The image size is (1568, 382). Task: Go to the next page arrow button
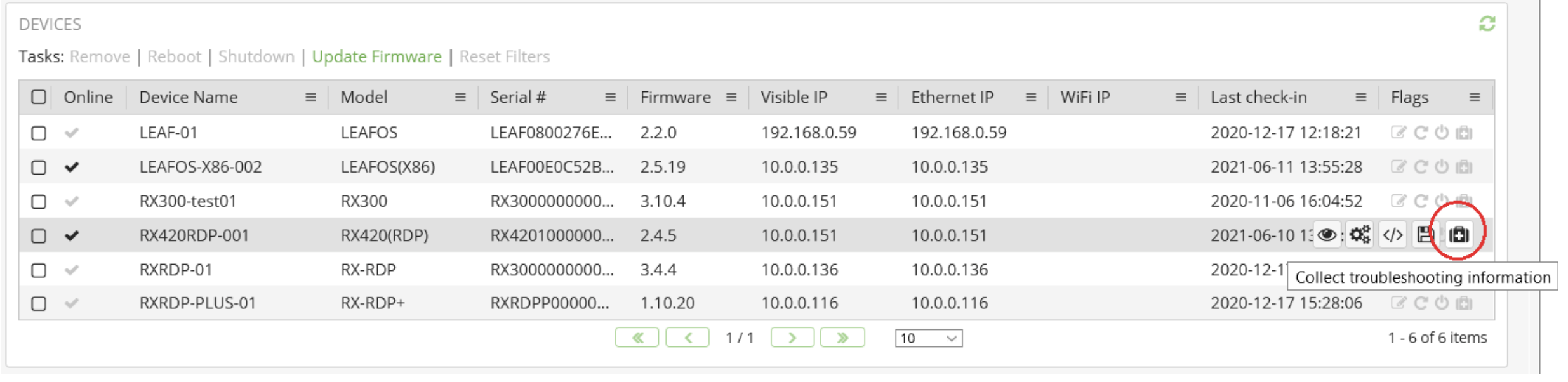click(x=792, y=338)
